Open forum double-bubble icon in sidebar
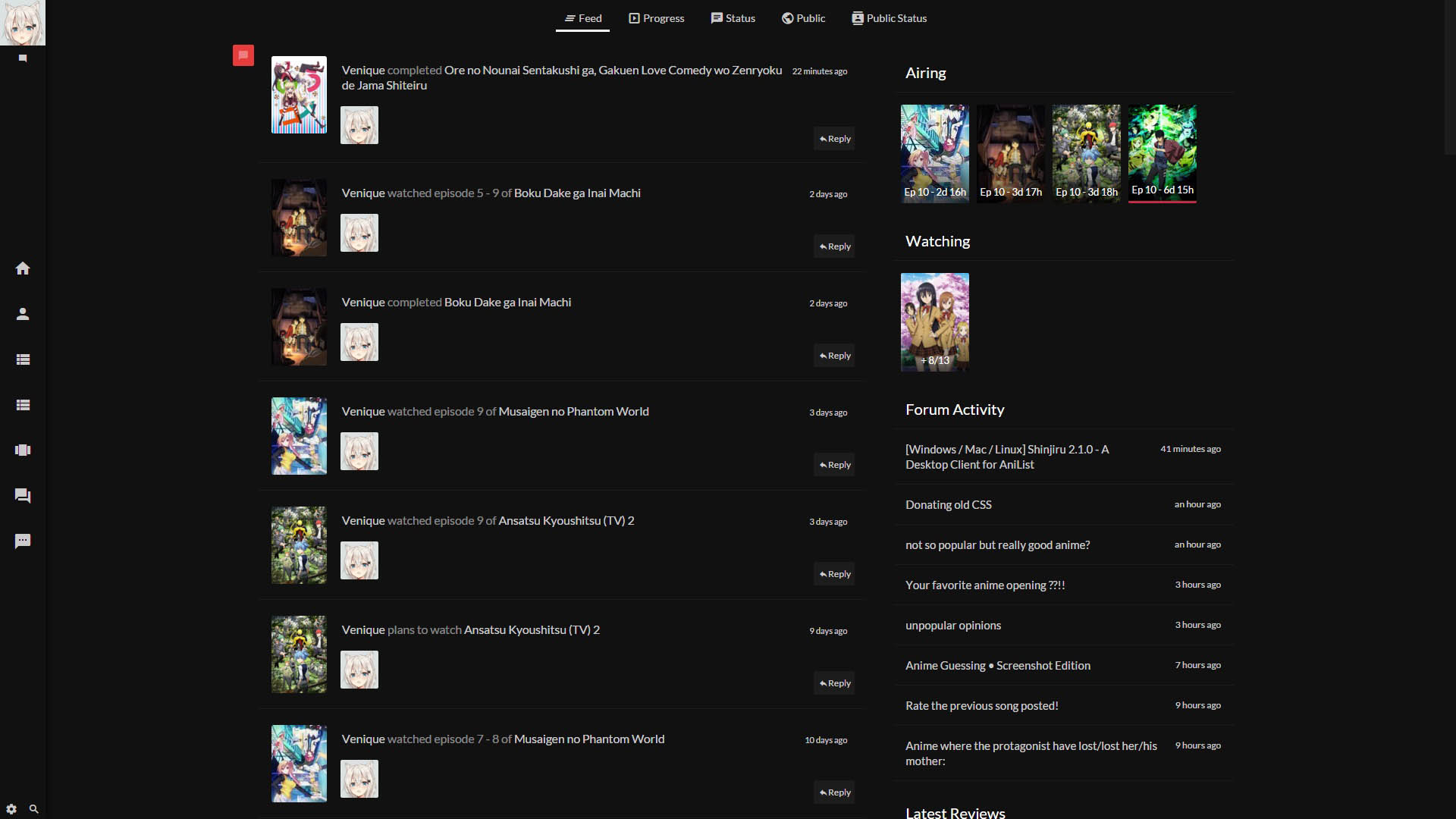 [x=23, y=496]
